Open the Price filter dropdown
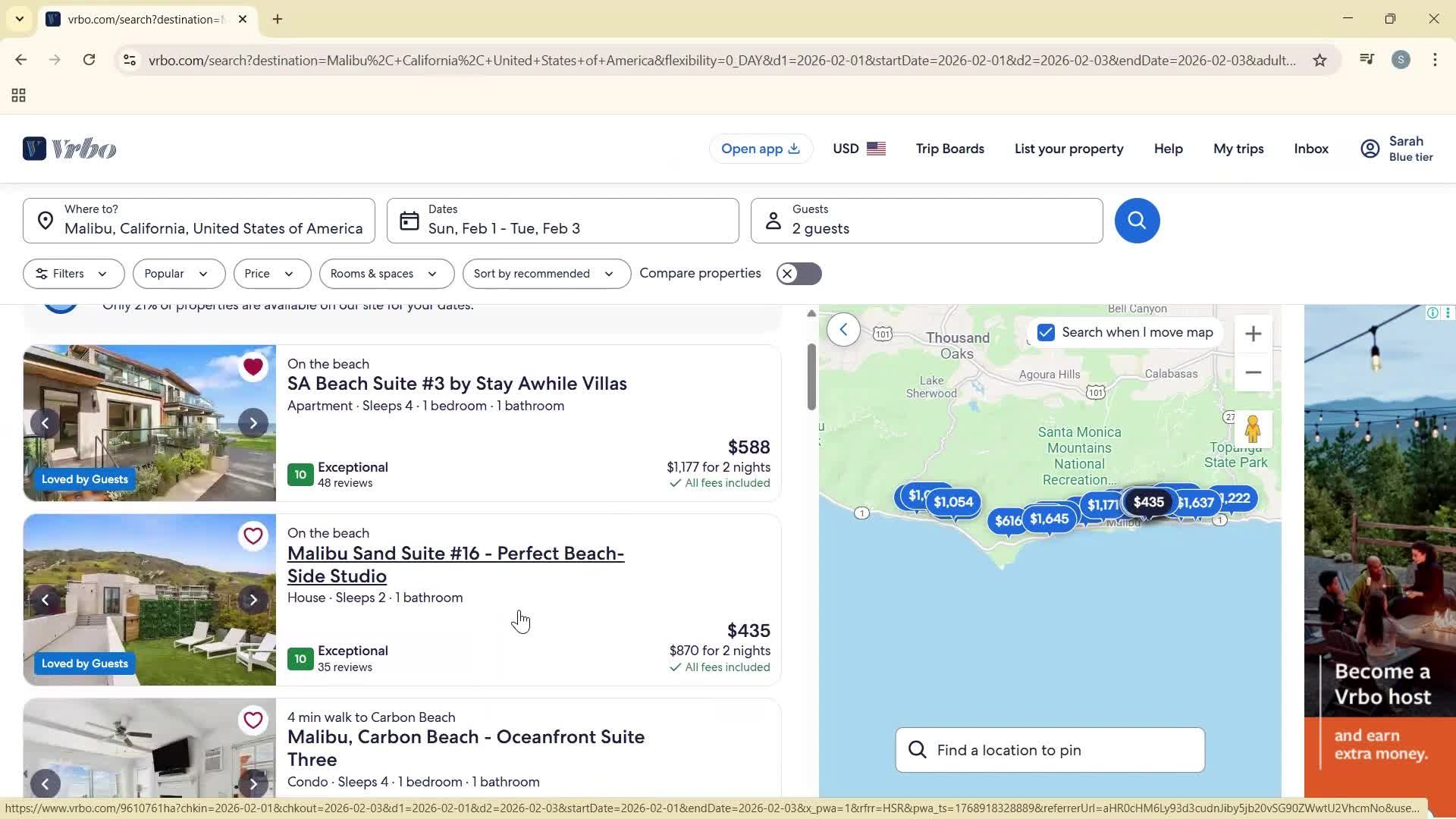1456x819 pixels. pos(271,273)
